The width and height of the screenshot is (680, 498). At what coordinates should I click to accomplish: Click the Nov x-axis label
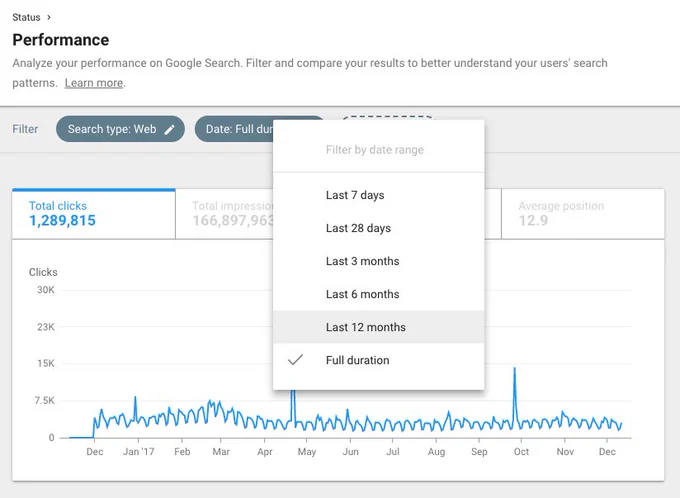(x=565, y=452)
